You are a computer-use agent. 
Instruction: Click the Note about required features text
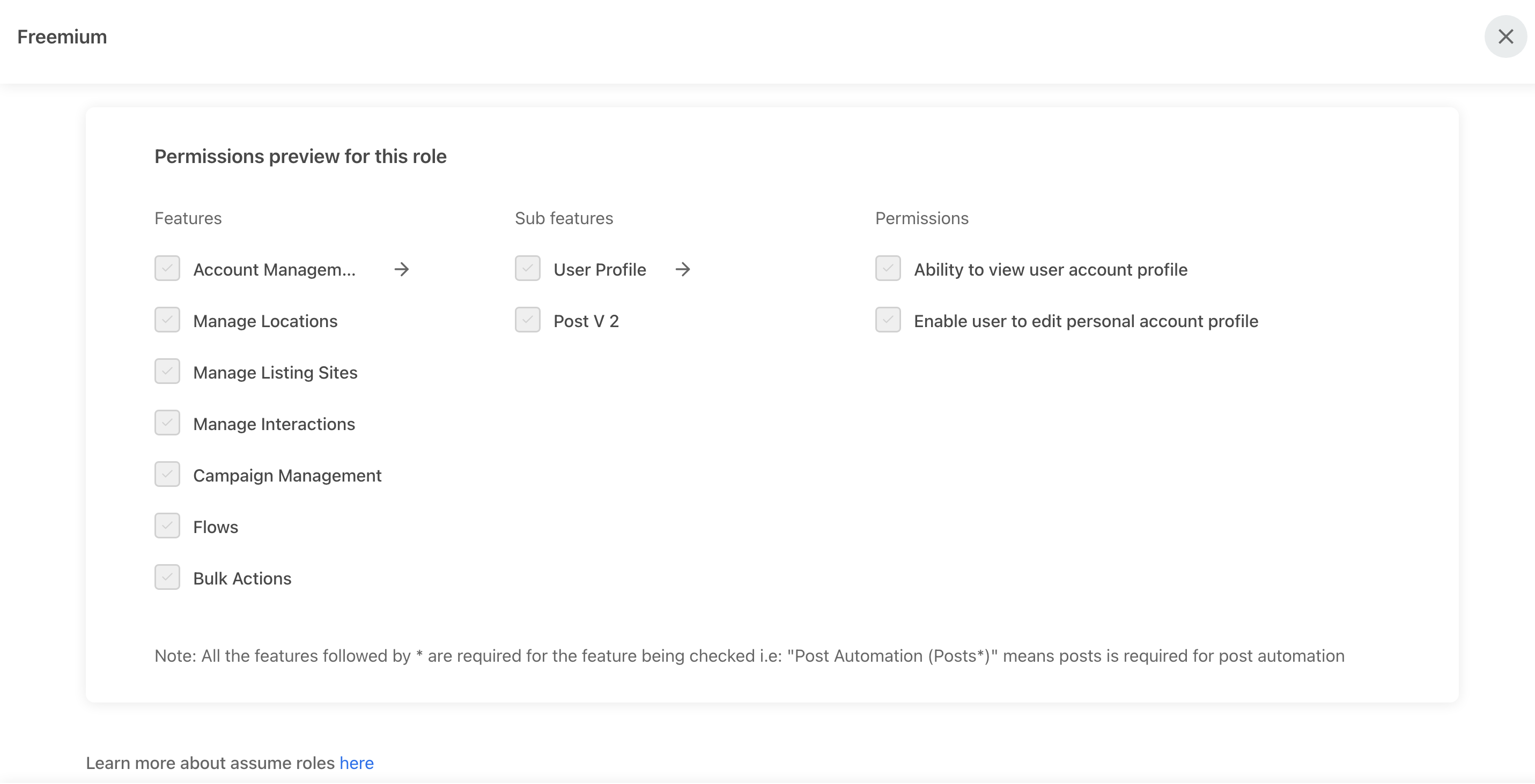[x=749, y=656]
